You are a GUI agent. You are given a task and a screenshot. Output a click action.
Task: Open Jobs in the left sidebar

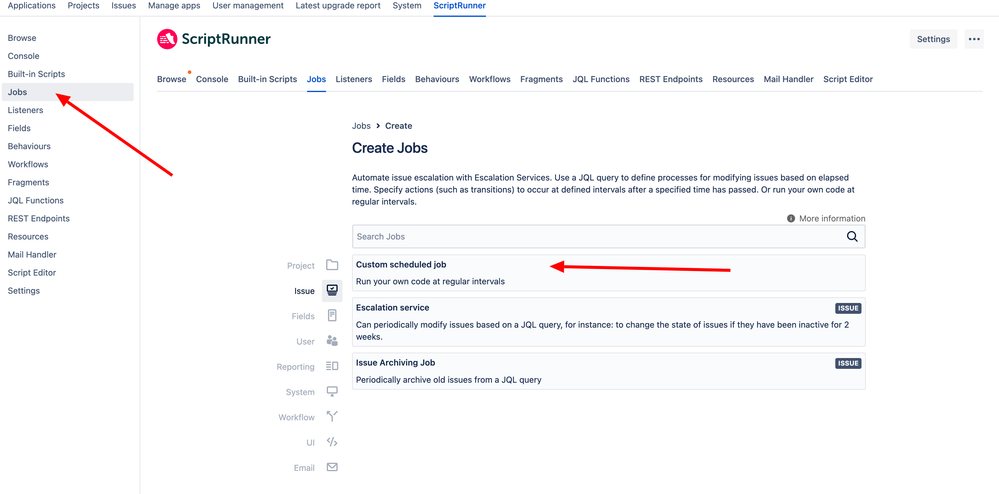click(68, 92)
